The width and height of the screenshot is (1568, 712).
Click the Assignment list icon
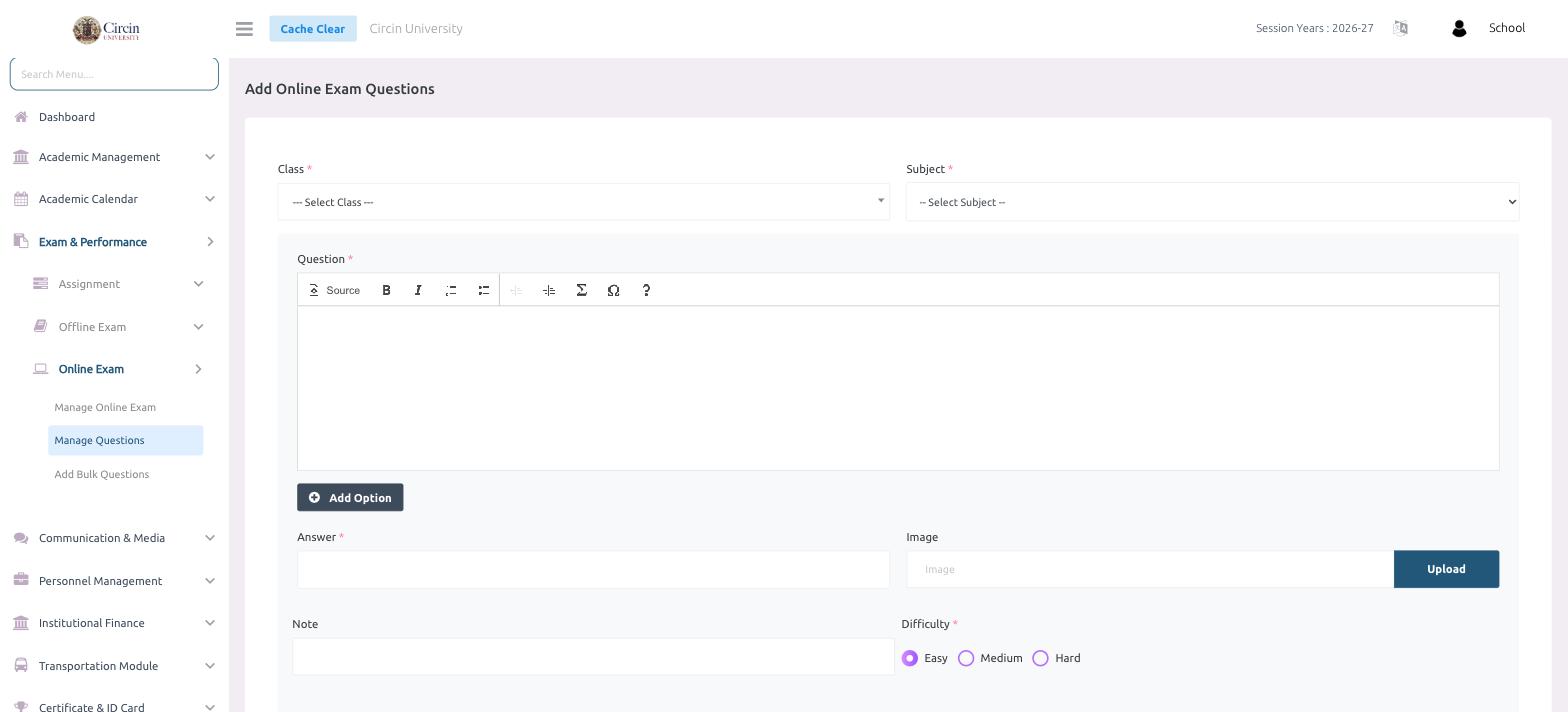(x=40, y=284)
